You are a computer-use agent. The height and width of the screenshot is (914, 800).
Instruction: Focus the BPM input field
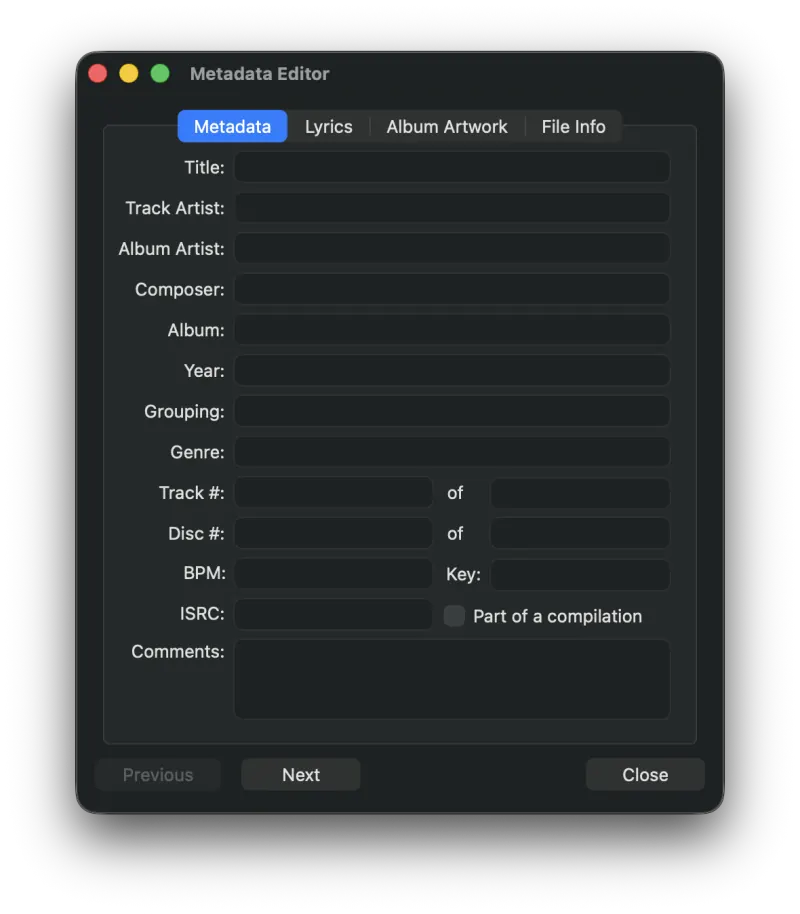pyautogui.click(x=334, y=574)
